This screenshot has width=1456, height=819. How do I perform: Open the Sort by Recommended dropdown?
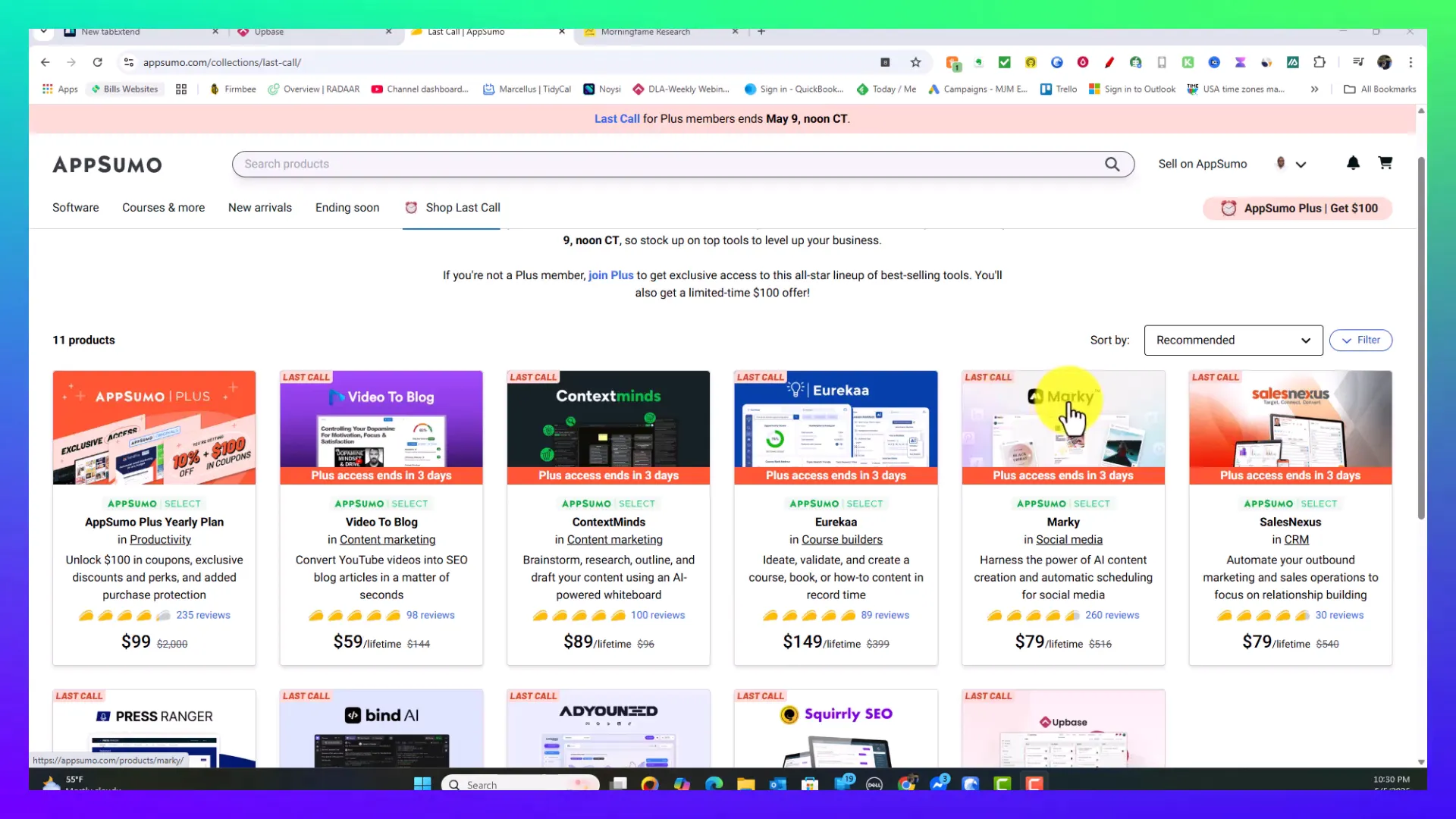(1233, 340)
